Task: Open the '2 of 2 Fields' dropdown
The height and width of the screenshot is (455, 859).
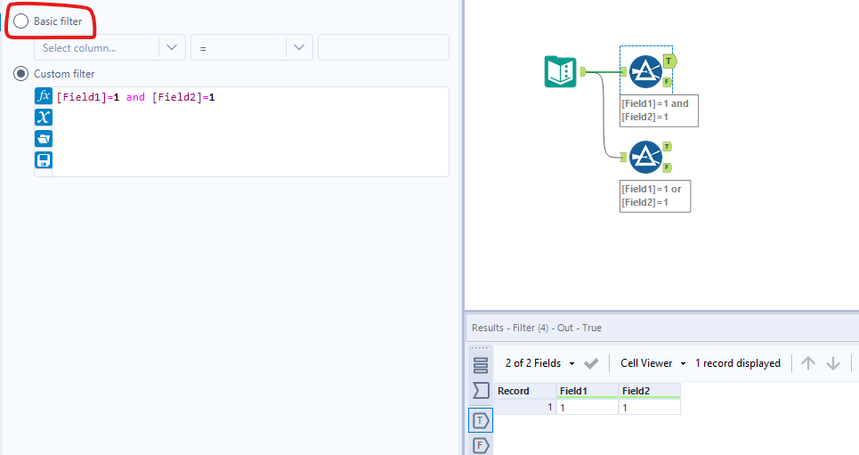Action: click(x=540, y=363)
